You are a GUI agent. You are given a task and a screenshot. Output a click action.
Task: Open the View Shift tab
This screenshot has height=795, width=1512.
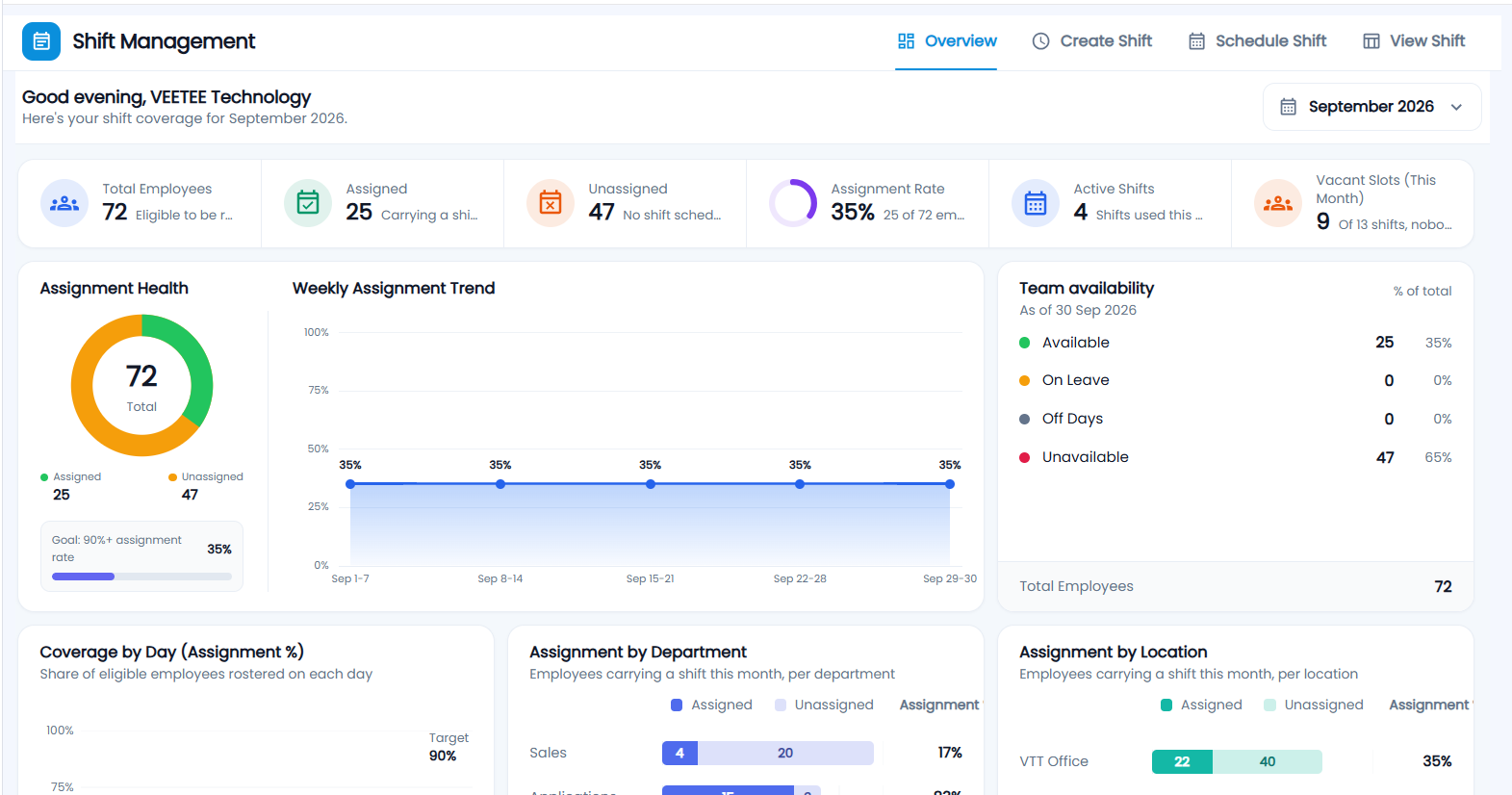[x=1414, y=41]
